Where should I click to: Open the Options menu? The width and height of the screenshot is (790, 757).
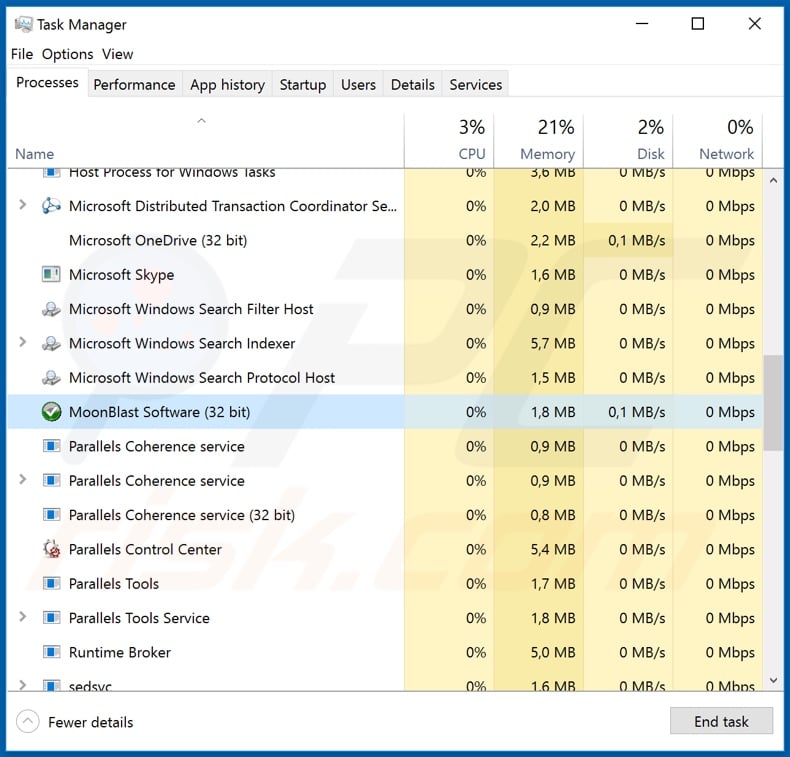click(x=68, y=54)
